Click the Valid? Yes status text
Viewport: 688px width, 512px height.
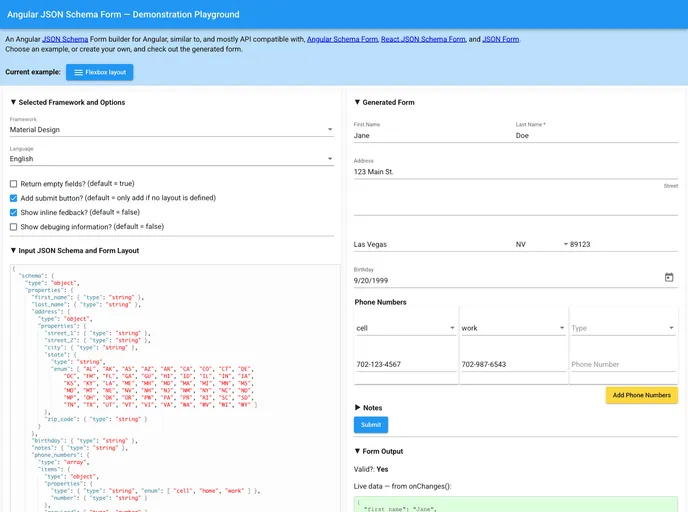coord(371,469)
